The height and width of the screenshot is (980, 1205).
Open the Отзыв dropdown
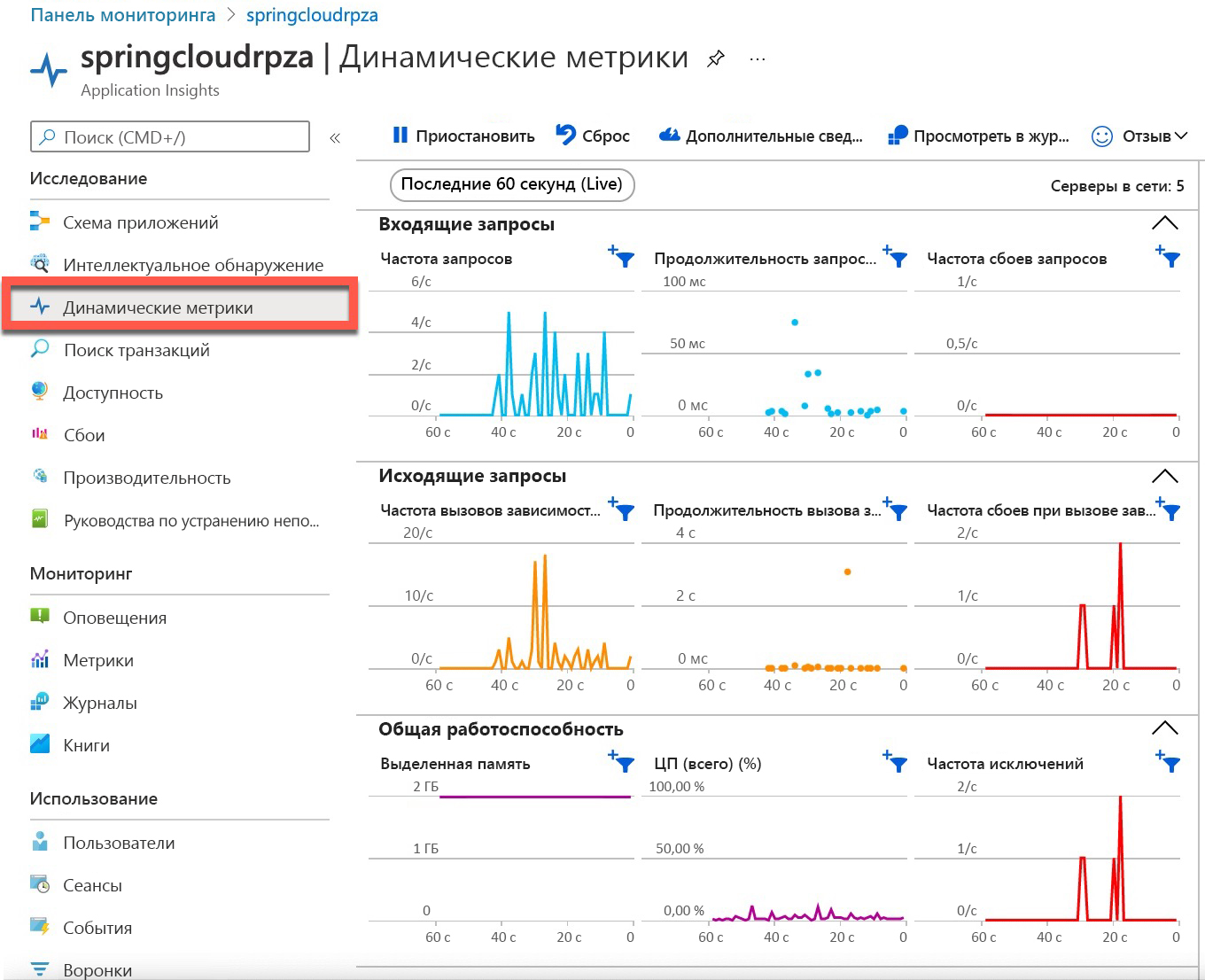[x=1139, y=136]
